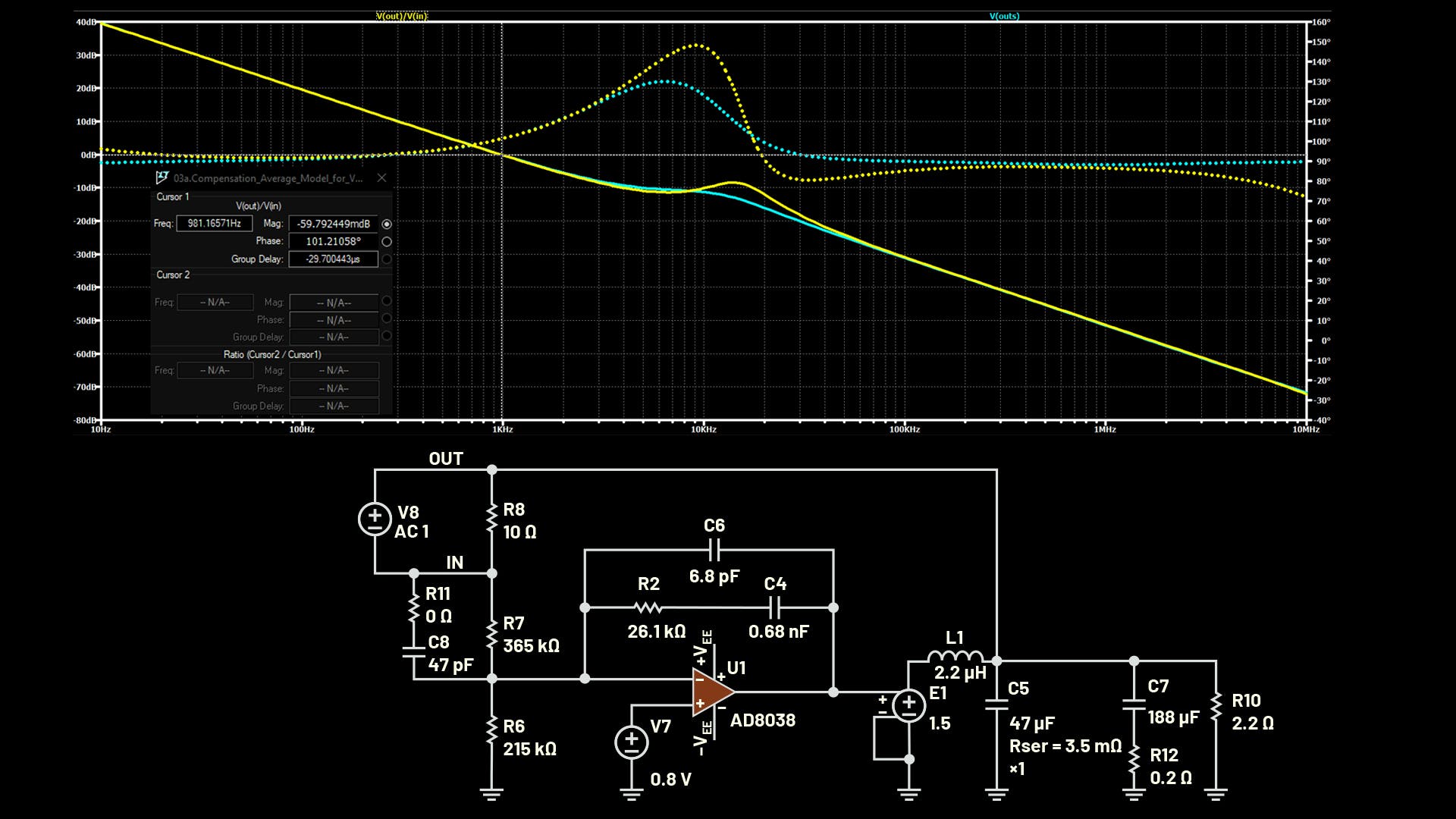Click the LTspice icon in cursor dialog title
This screenshot has height=819, width=1456.
(162, 177)
